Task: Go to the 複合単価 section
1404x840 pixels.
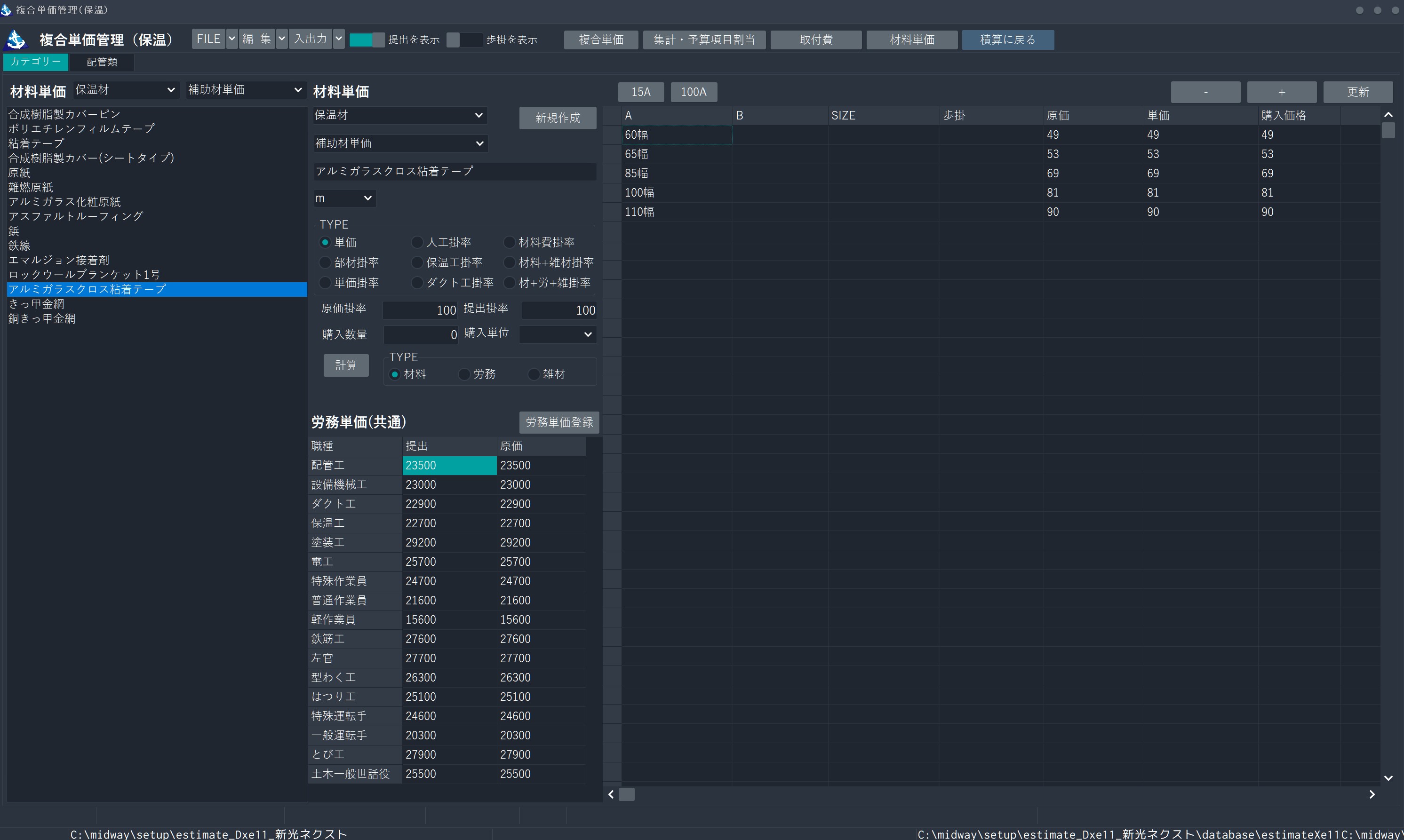Action: click(x=601, y=40)
